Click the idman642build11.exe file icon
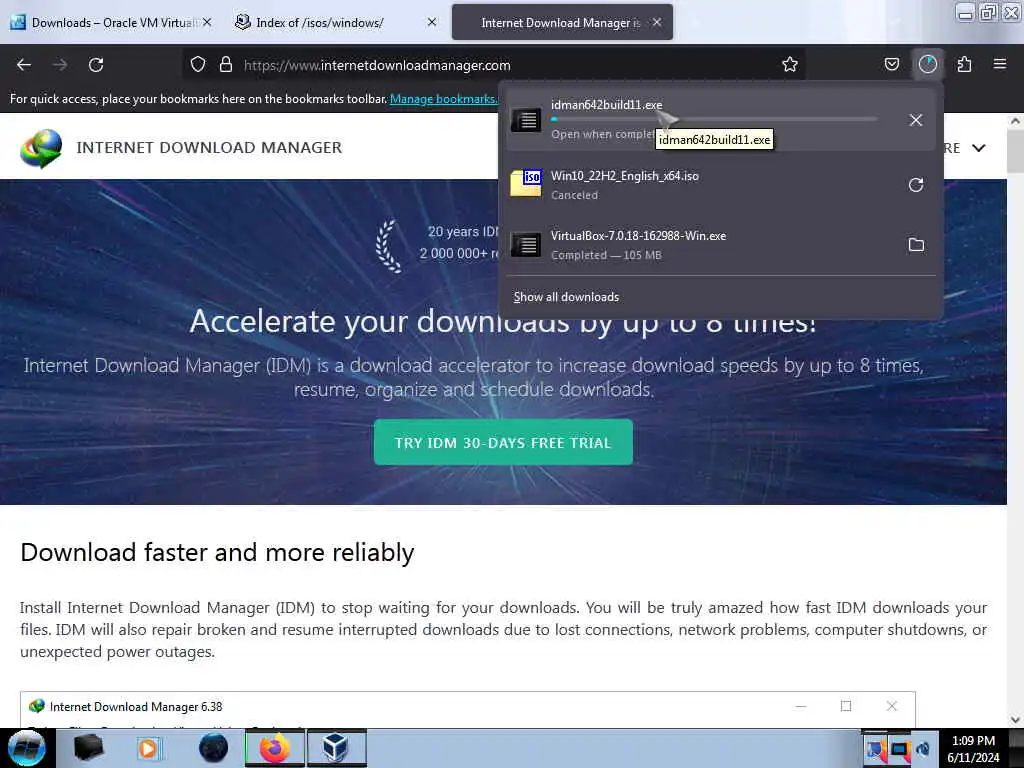This screenshot has height=768, width=1024. click(526, 120)
